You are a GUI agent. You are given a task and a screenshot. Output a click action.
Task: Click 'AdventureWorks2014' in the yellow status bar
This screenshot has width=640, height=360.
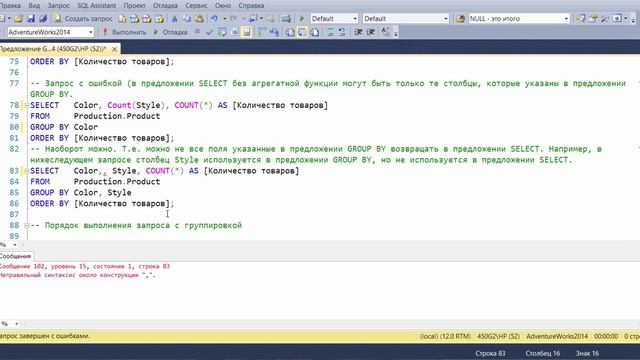tap(557, 336)
